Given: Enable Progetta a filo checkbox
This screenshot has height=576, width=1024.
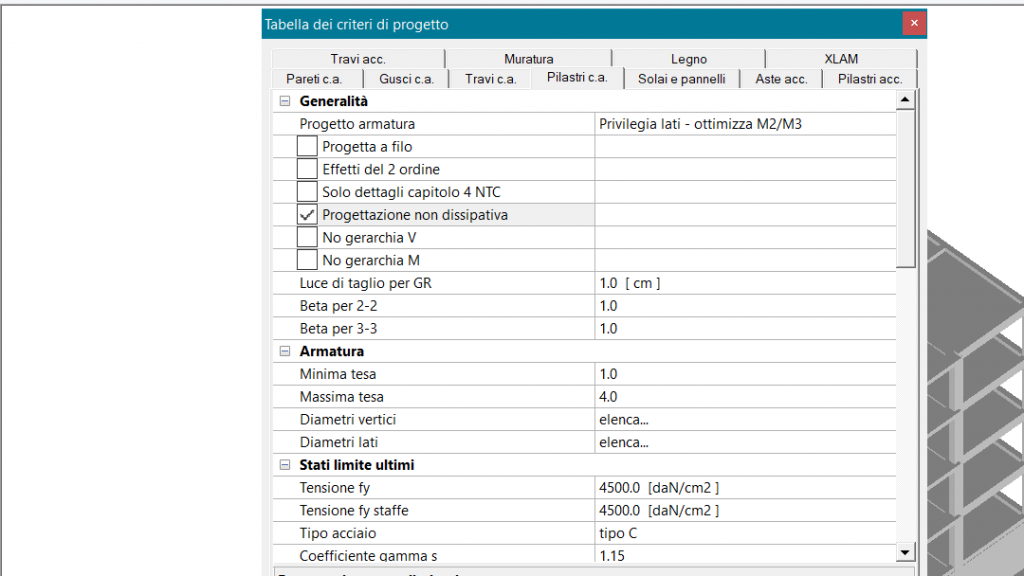Looking at the screenshot, I should click(x=307, y=146).
